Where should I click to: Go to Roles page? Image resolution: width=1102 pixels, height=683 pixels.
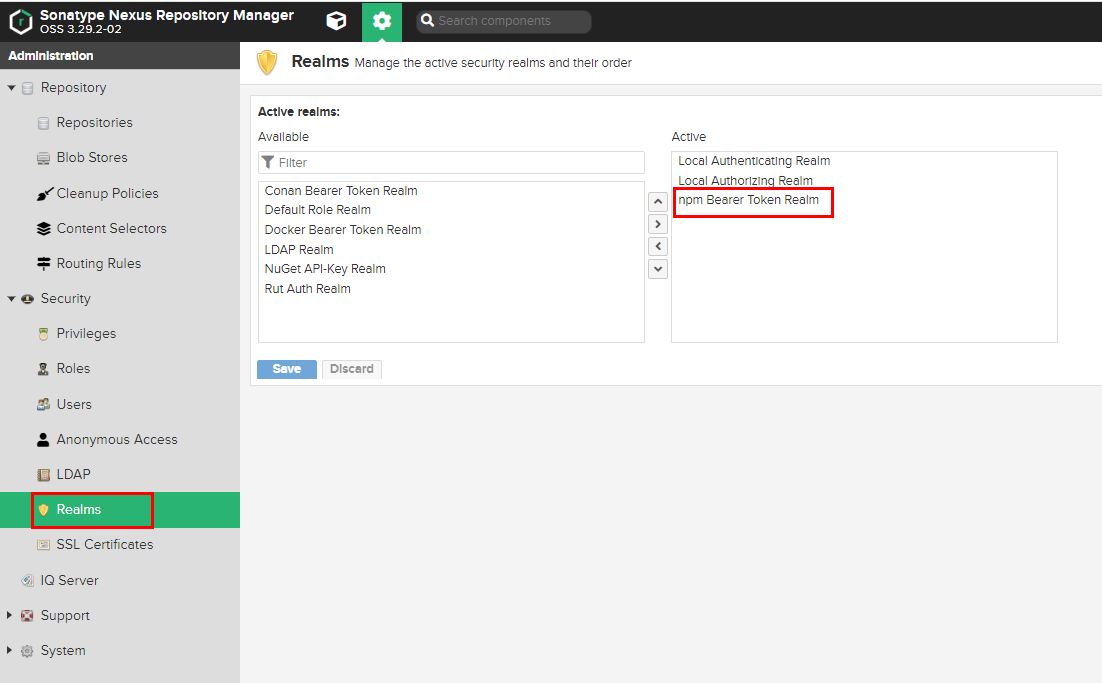(x=73, y=368)
